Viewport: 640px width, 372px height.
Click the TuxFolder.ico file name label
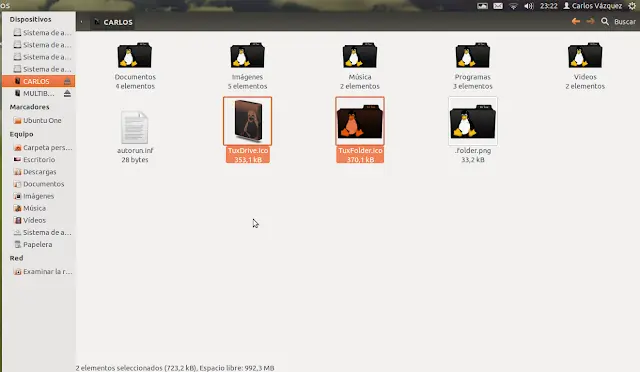[x=360, y=150]
